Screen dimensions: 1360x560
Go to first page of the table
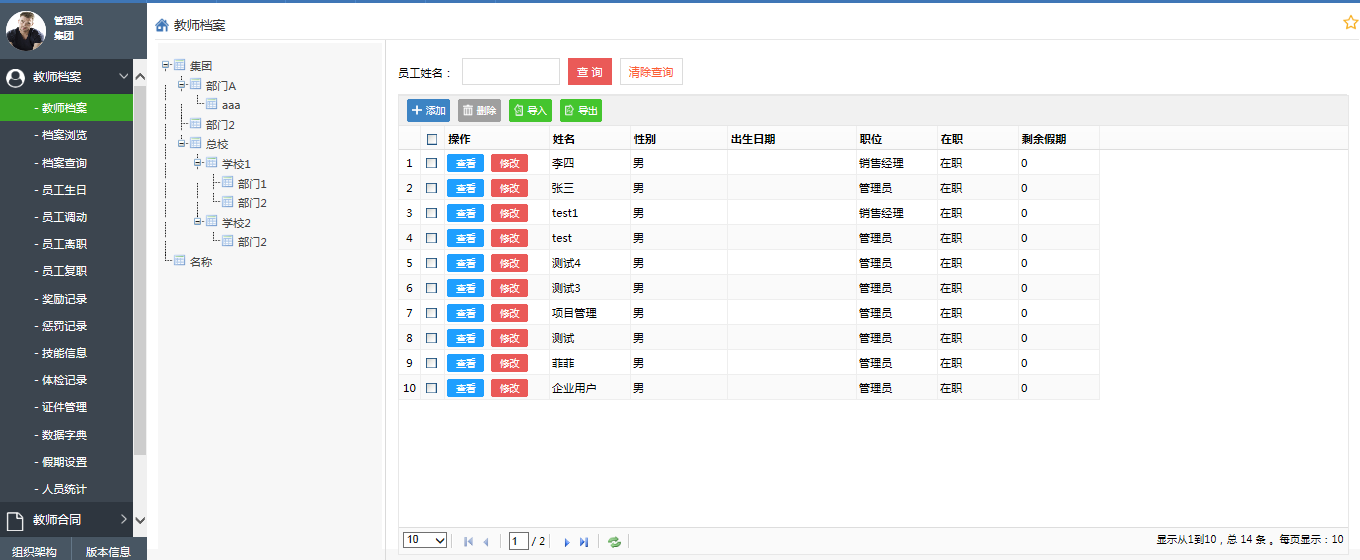[469, 541]
